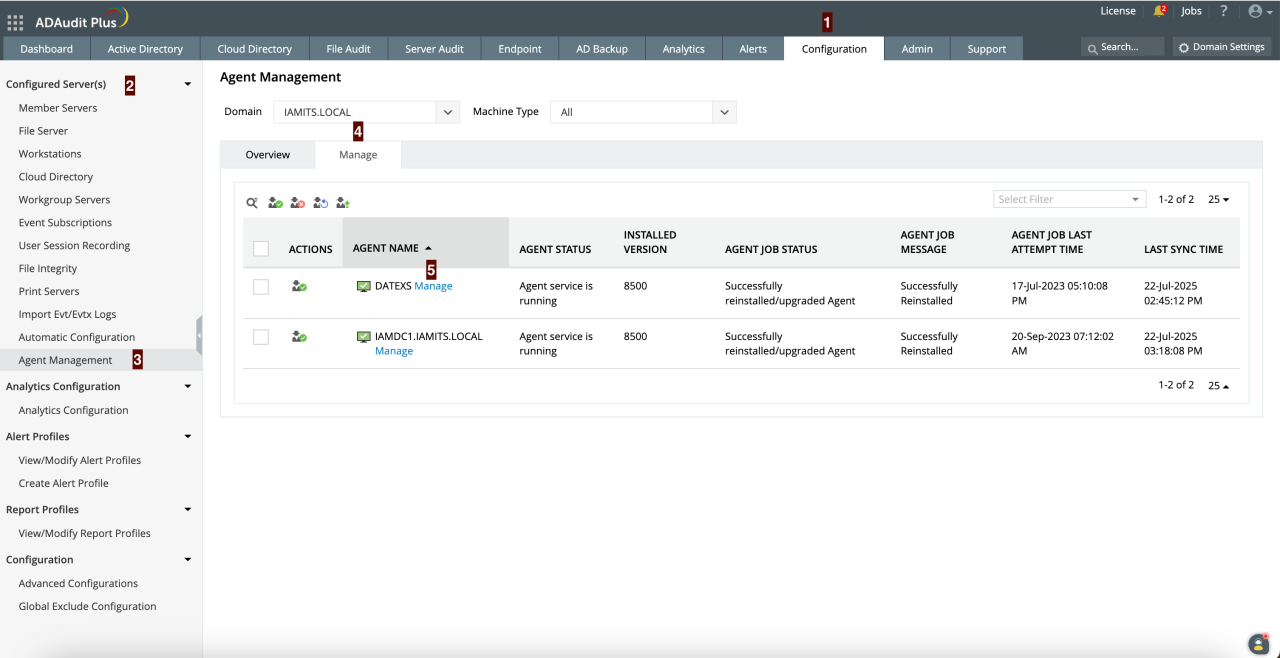This screenshot has height=658, width=1280.
Task: Click inside the Search field
Action: (1122, 45)
